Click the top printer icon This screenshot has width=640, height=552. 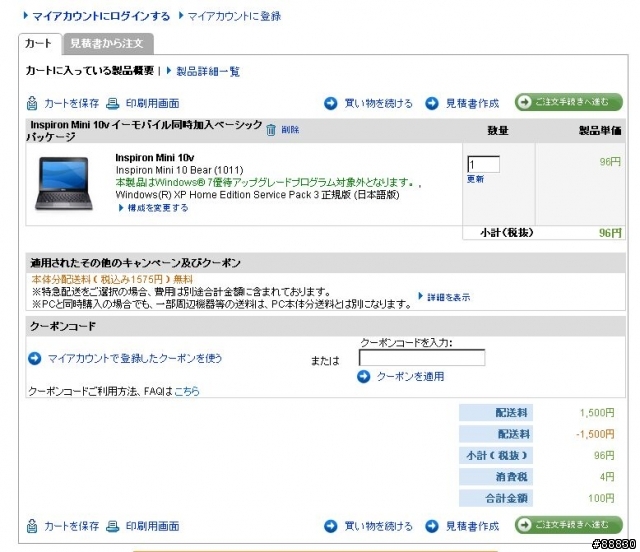pyautogui.click(x=113, y=104)
